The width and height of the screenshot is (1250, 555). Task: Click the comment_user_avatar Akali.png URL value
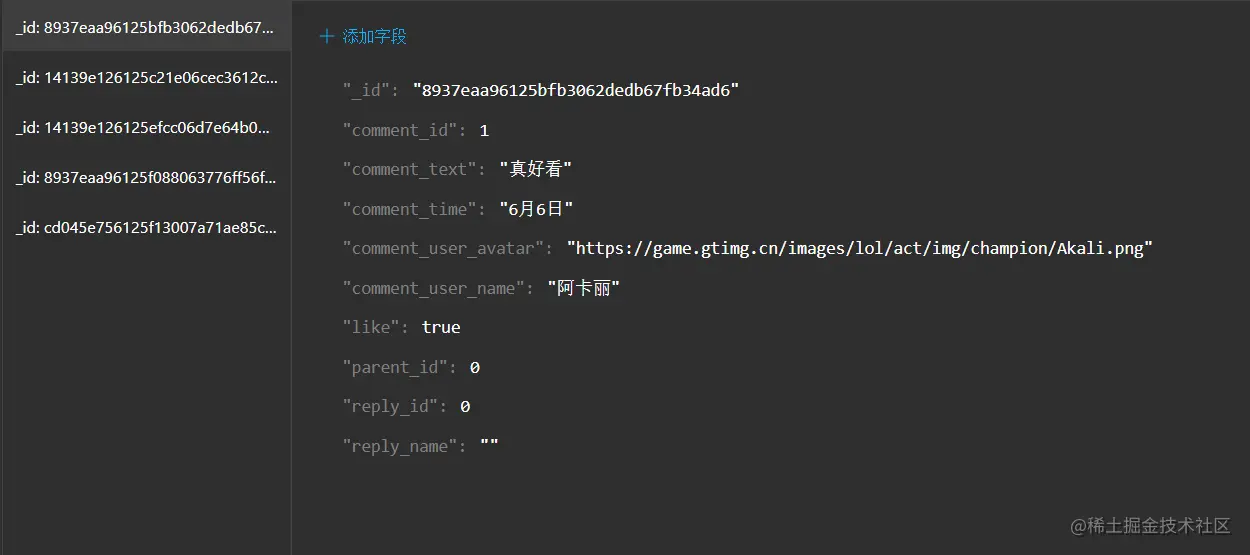pyautogui.click(x=860, y=248)
